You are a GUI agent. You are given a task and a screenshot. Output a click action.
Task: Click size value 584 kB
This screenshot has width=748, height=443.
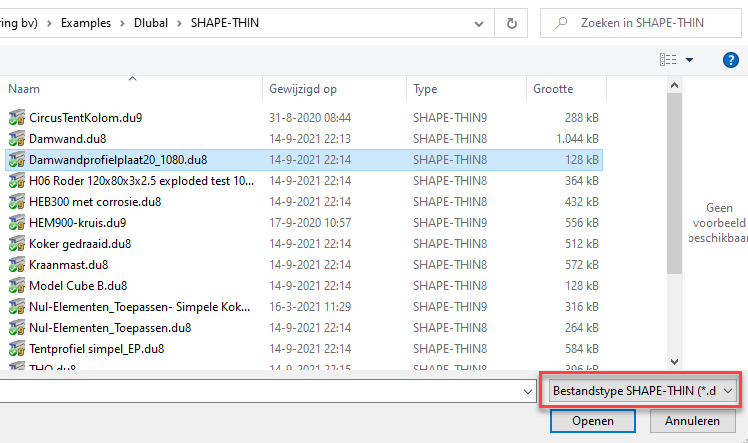coord(582,349)
